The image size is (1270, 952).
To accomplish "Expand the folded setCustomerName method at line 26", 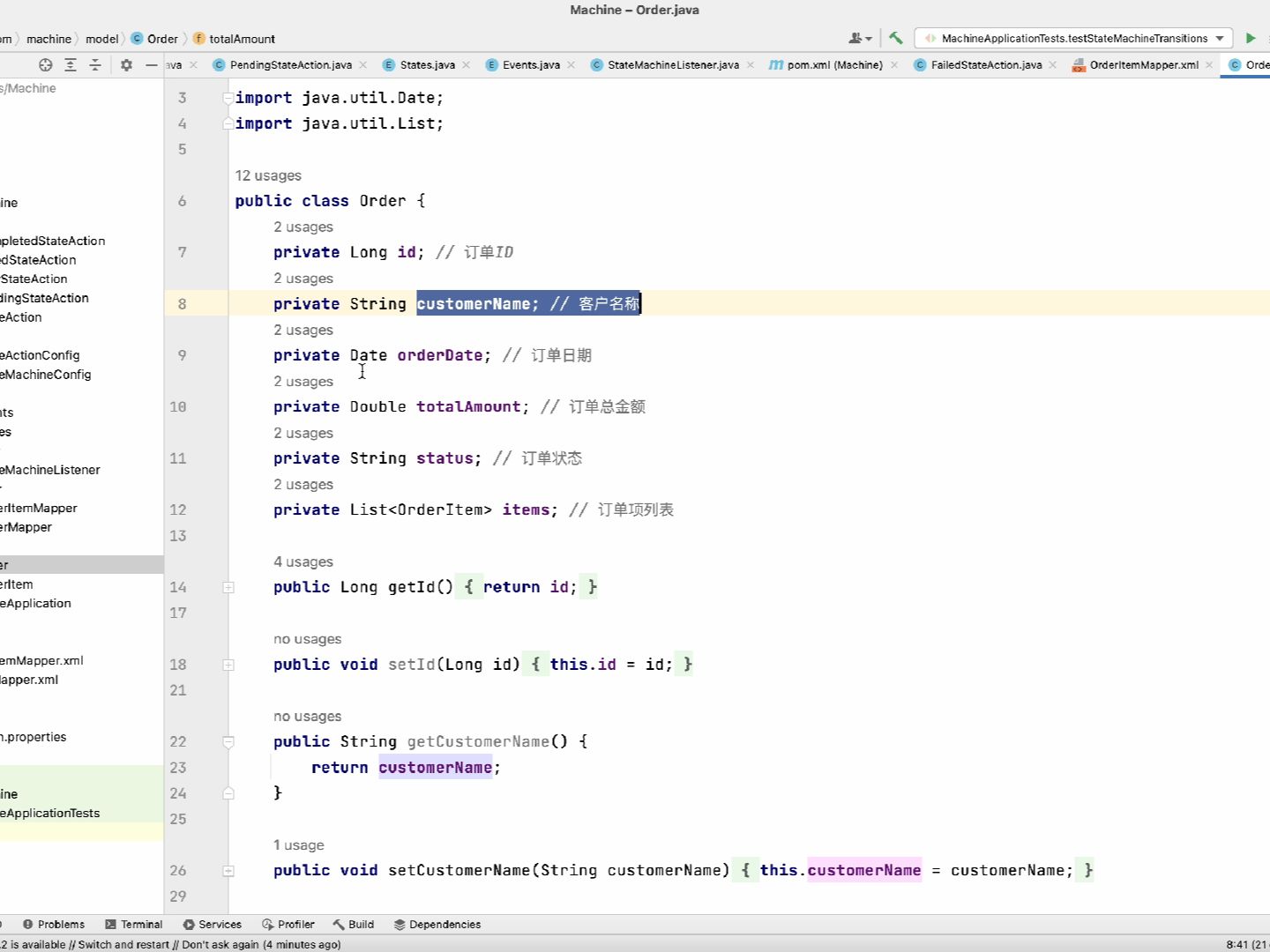I will click(228, 871).
